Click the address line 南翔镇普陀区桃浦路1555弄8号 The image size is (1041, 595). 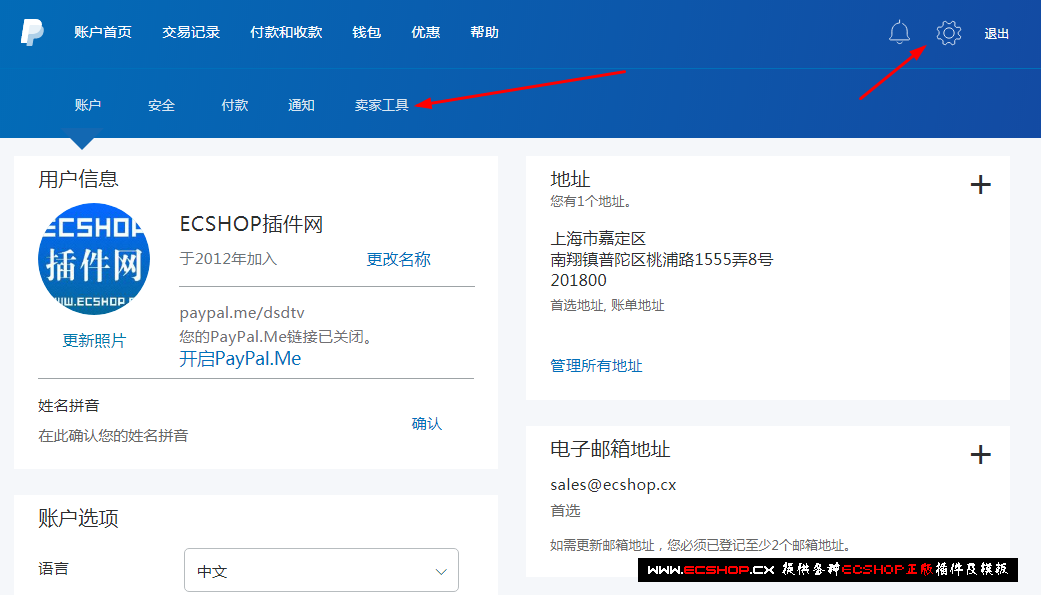(x=661, y=260)
